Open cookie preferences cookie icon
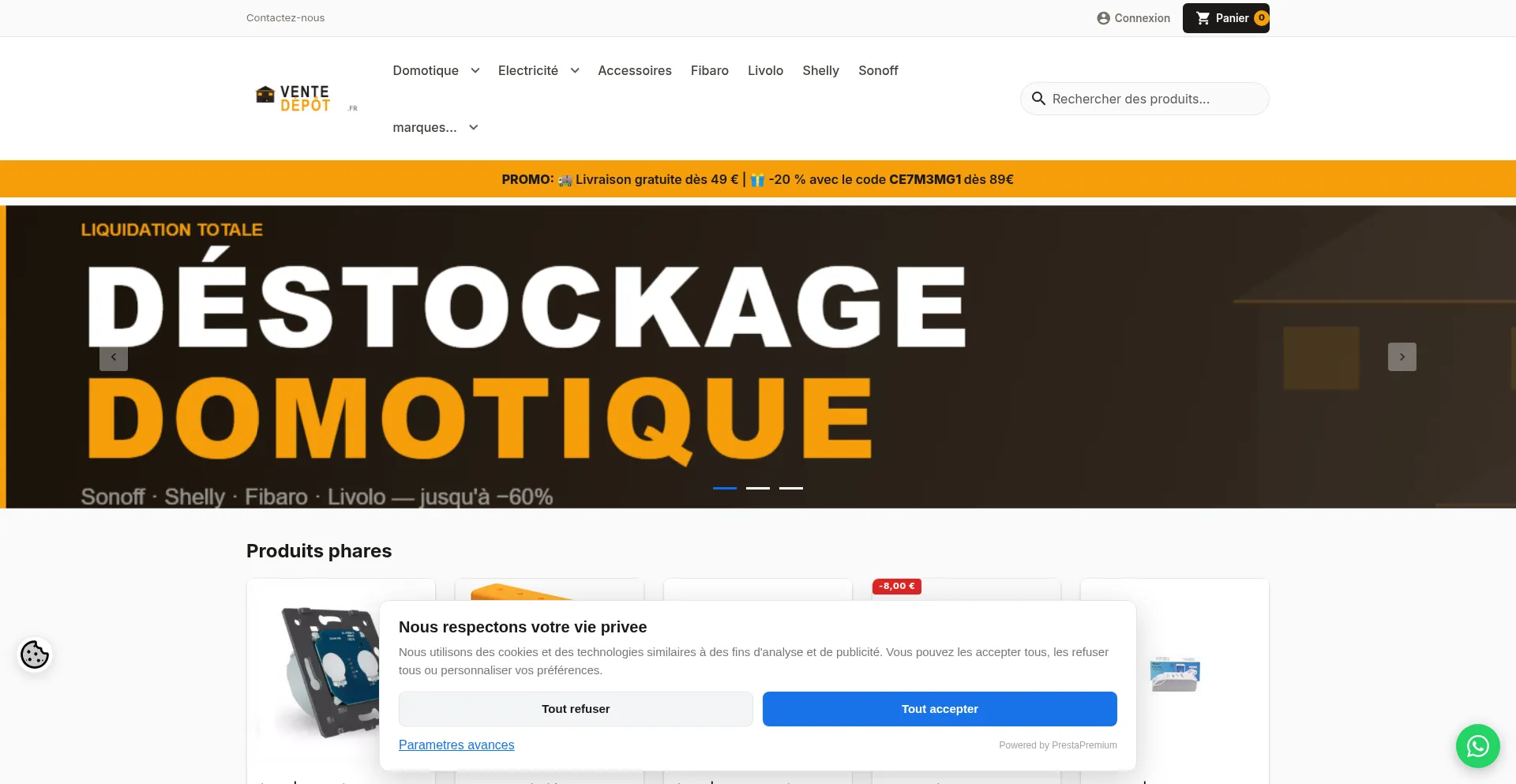1516x784 pixels. point(35,655)
